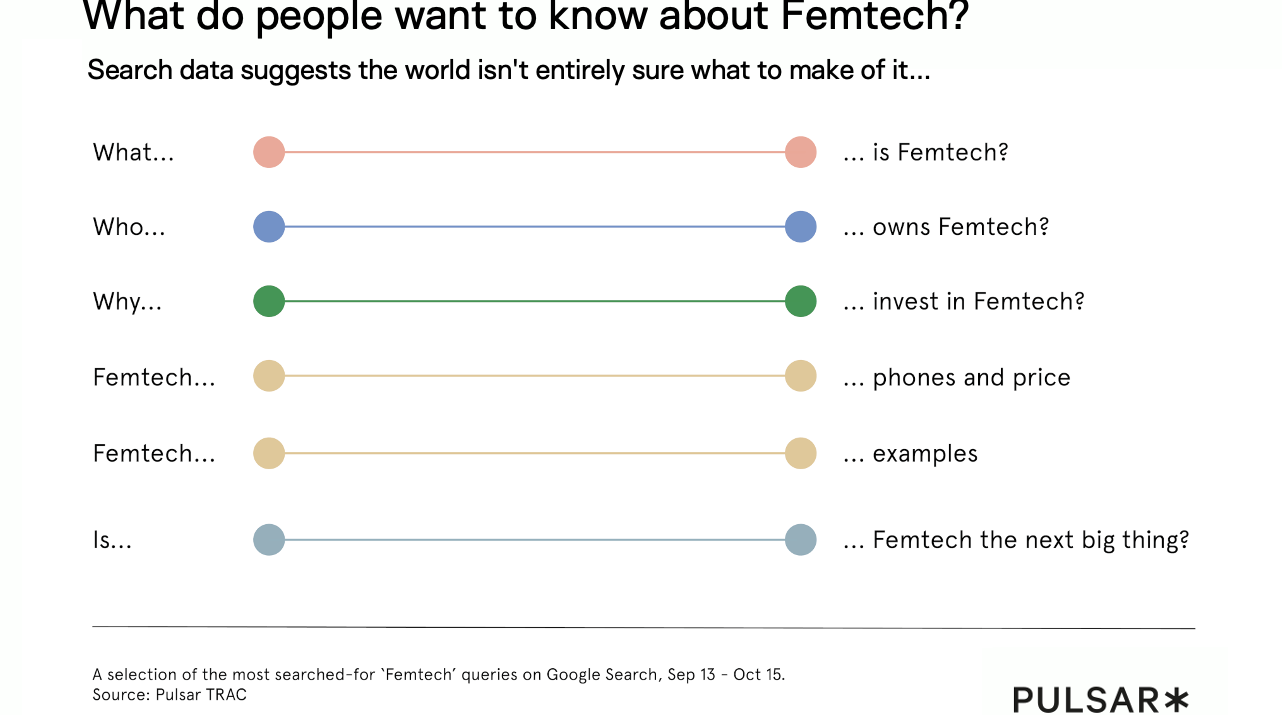Click the "Source: Pulsar TRAC" text
Image resolution: width=1282 pixels, height=715 pixels.
169,694
